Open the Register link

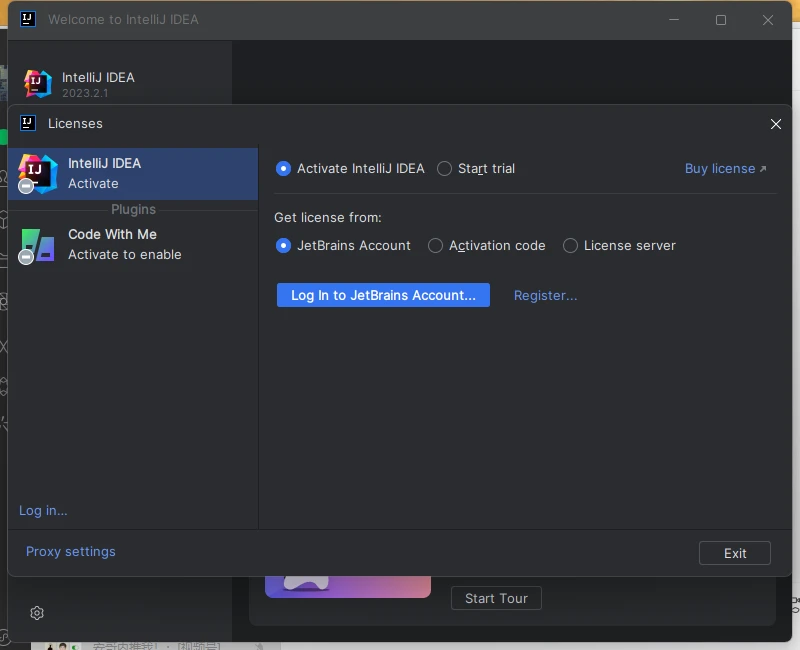(x=545, y=295)
